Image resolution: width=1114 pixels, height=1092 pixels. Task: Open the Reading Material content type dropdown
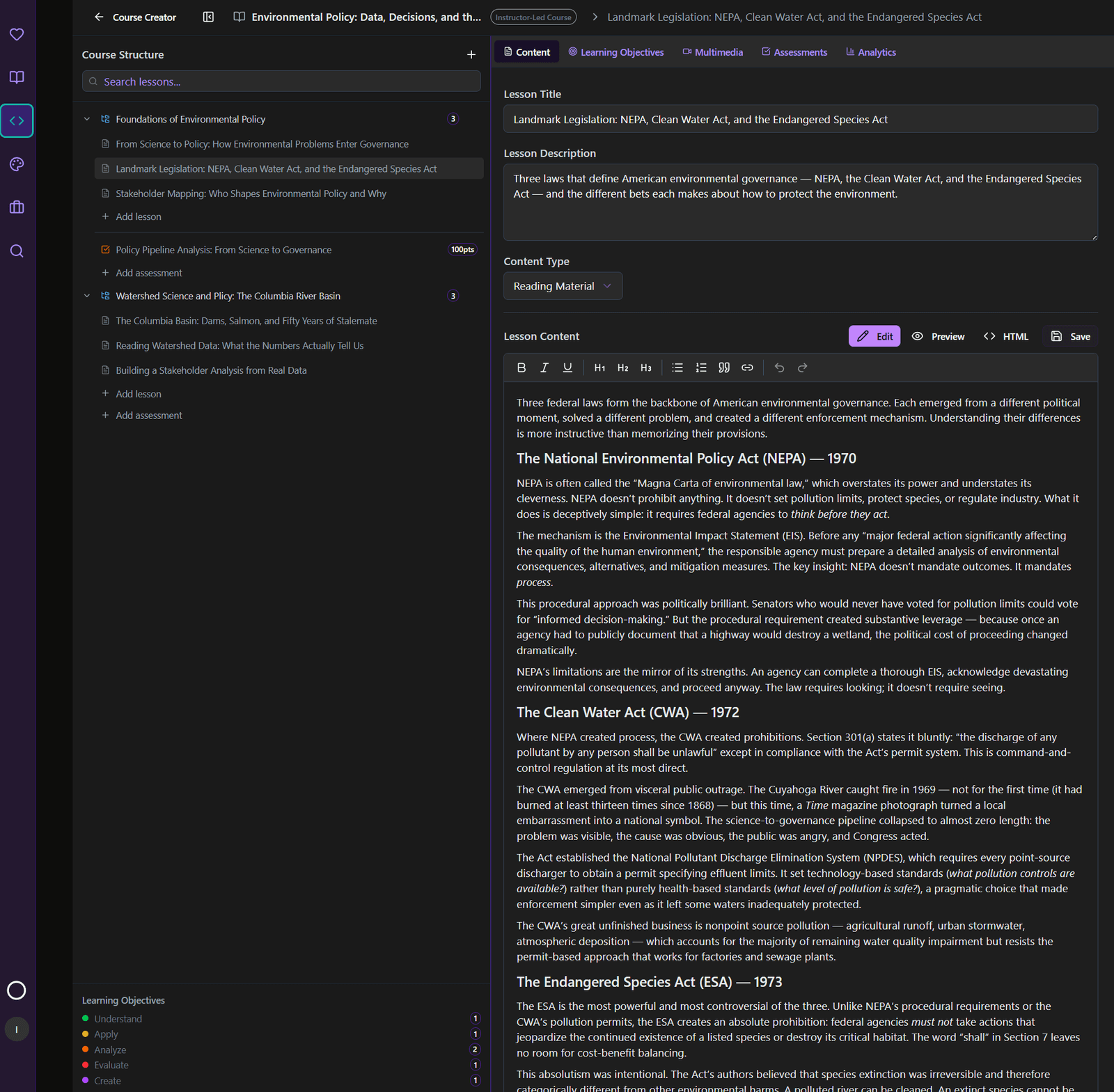(x=563, y=286)
